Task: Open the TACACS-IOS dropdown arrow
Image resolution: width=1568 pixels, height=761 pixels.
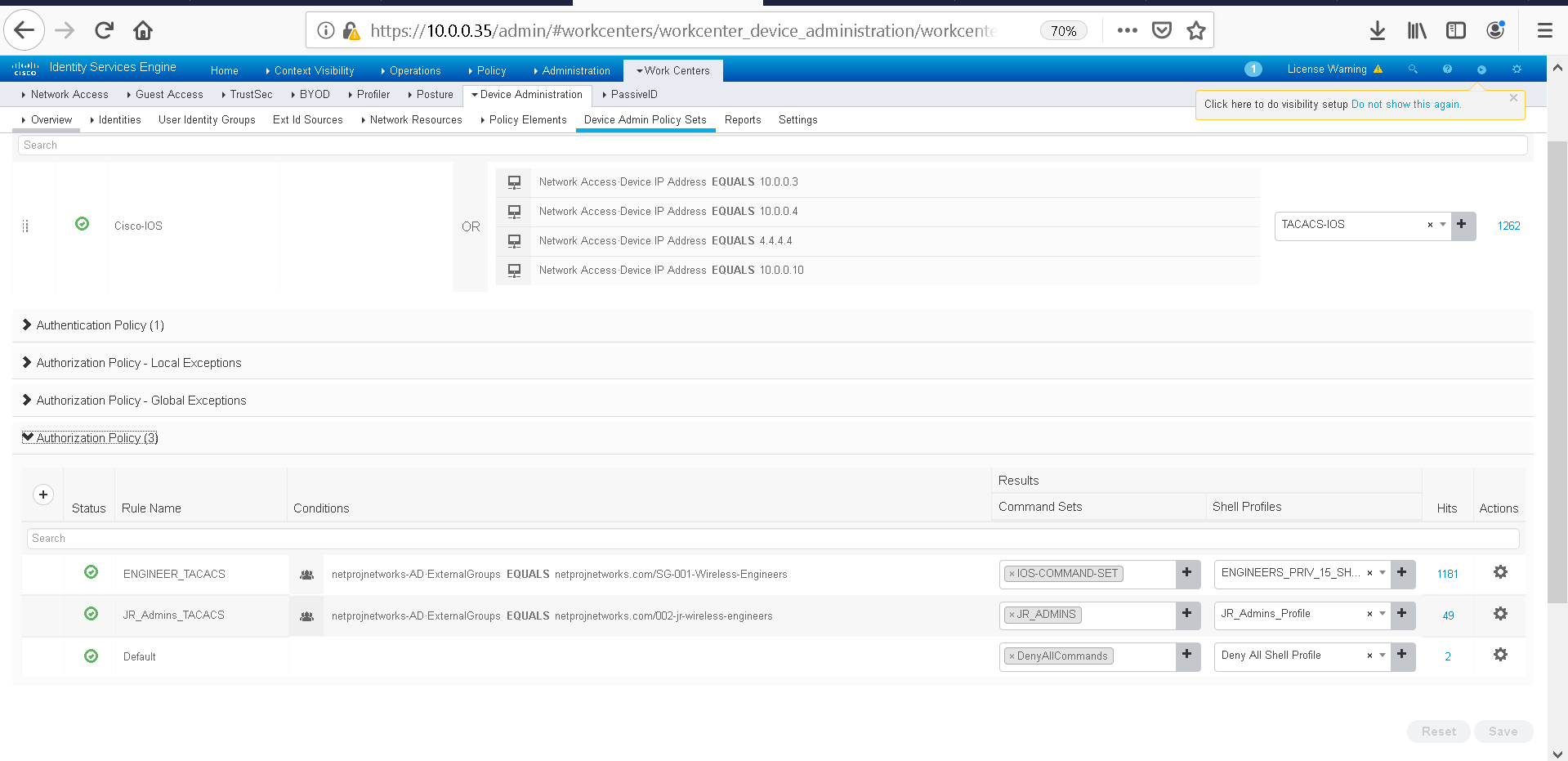Action: 1443,225
